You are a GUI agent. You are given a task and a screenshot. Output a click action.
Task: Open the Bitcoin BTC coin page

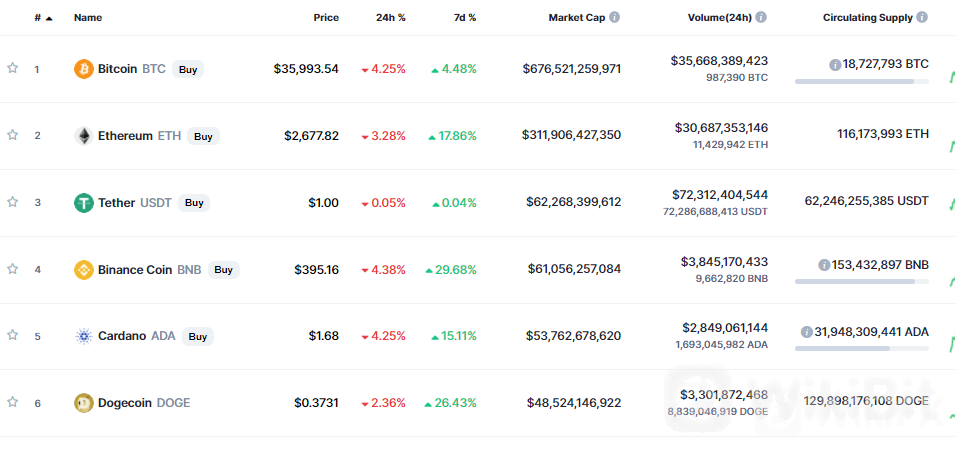pos(132,69)
